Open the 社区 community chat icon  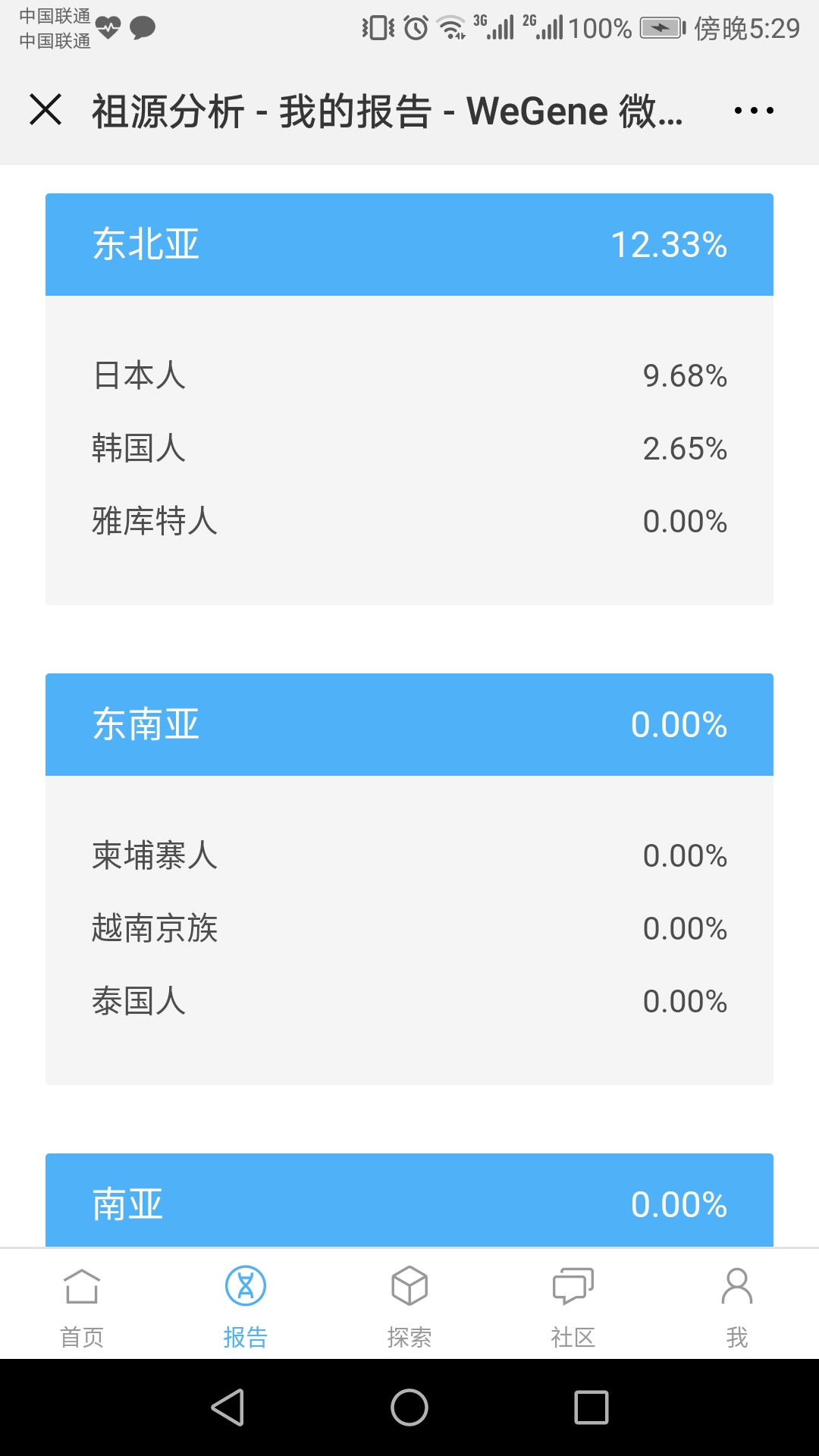point(573,1286)
